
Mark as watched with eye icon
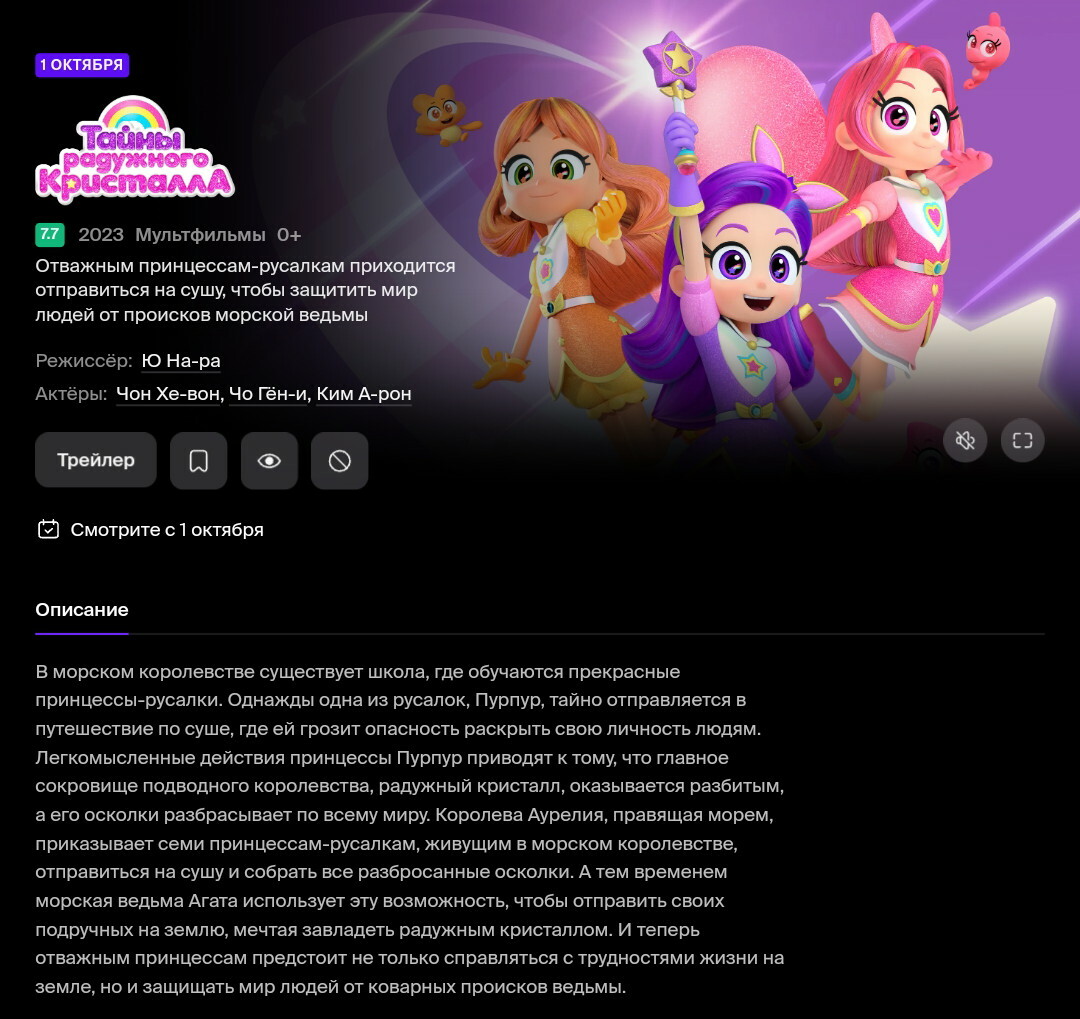pyautogui.click(x=269, y=460)
